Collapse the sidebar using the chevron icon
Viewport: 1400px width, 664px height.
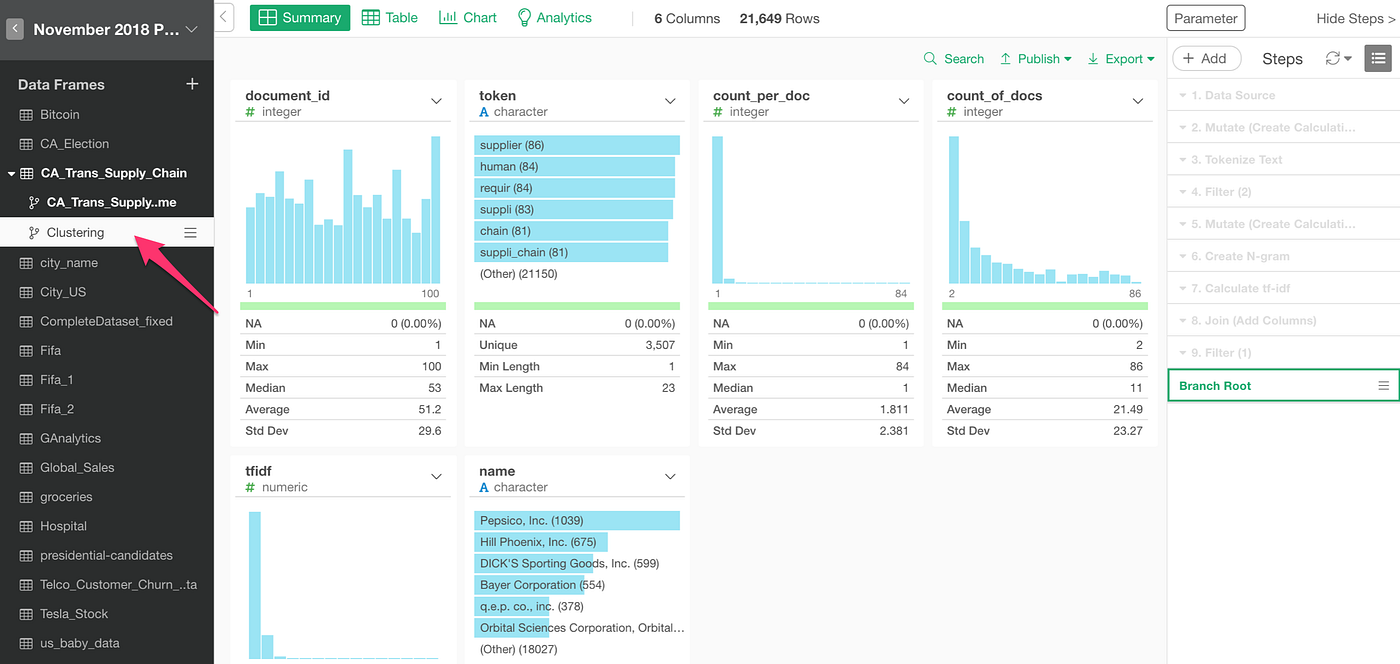tap(222, 17)
